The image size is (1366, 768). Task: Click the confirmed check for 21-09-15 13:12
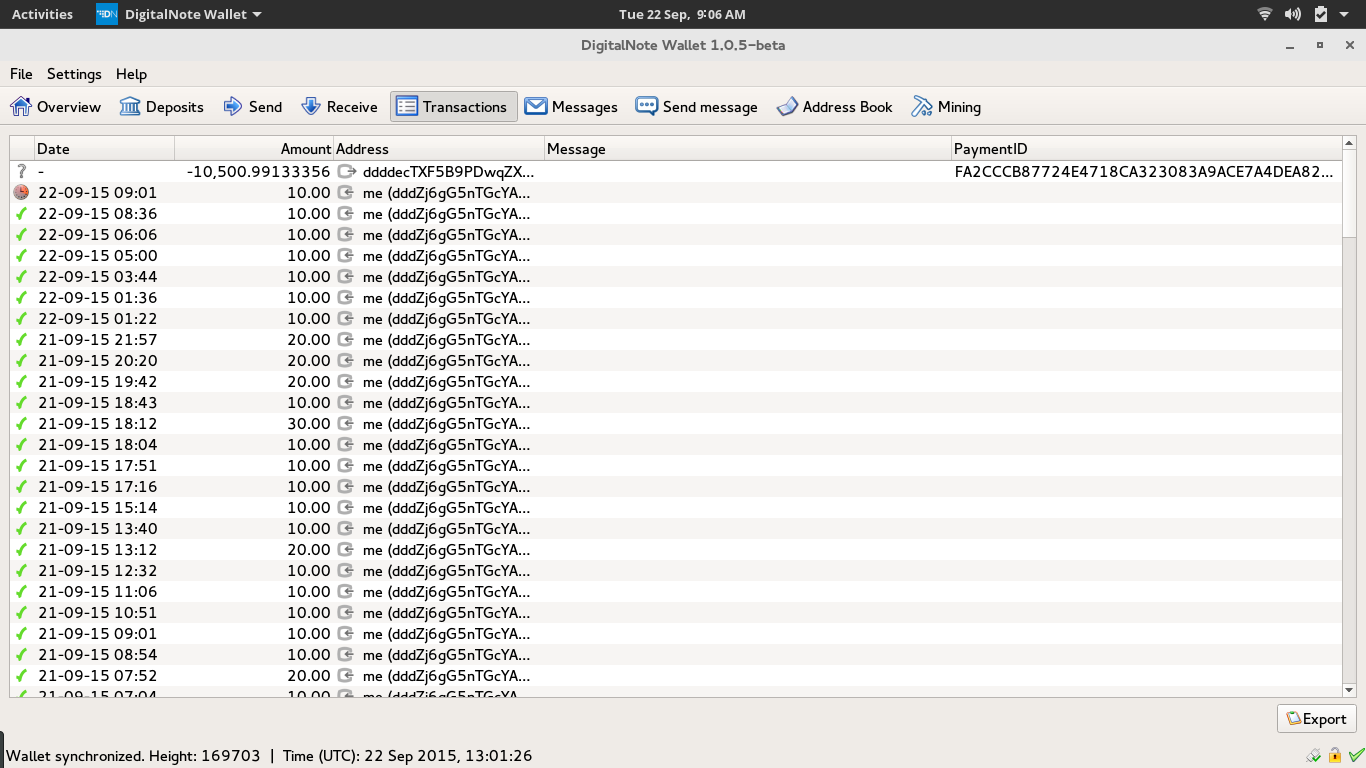coord(22,550)
